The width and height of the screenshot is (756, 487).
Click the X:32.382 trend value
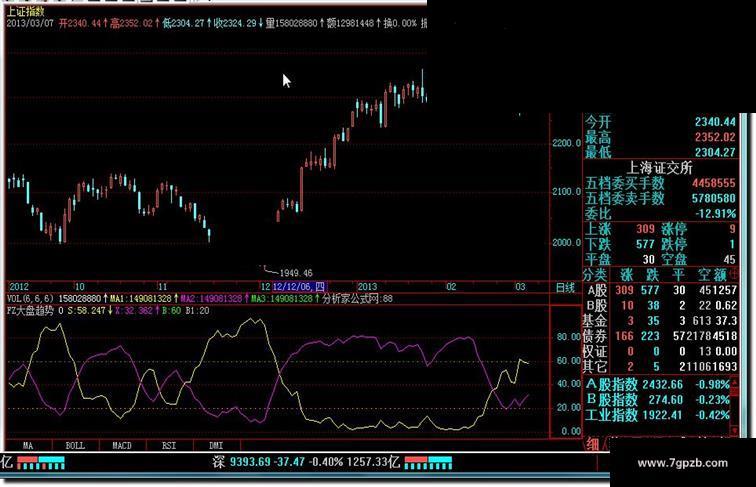pyautogui.click(x=134, y=311)
